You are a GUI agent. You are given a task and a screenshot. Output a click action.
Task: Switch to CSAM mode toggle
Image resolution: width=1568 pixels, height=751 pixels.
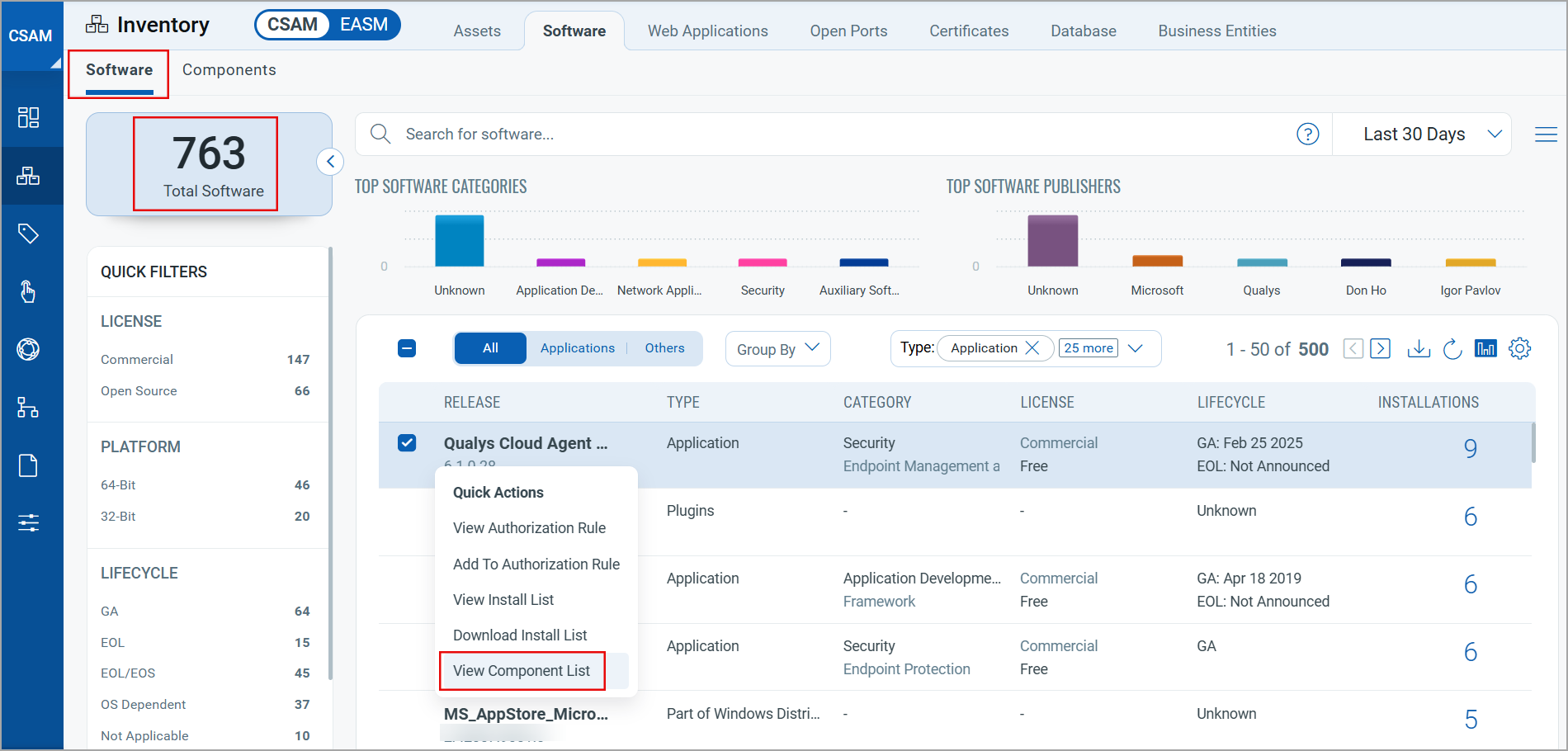pyautogui.click(x=292, y=25)
